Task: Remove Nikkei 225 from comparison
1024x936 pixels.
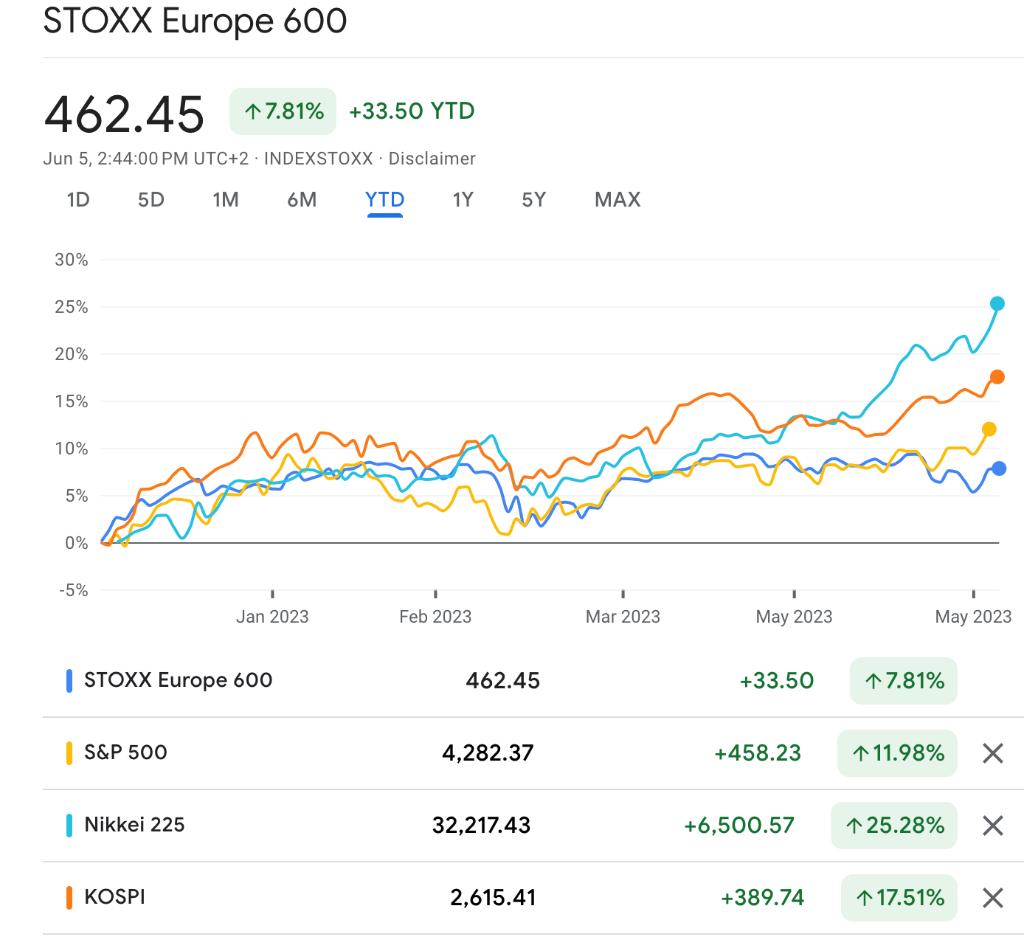Action: pos(992,825)
